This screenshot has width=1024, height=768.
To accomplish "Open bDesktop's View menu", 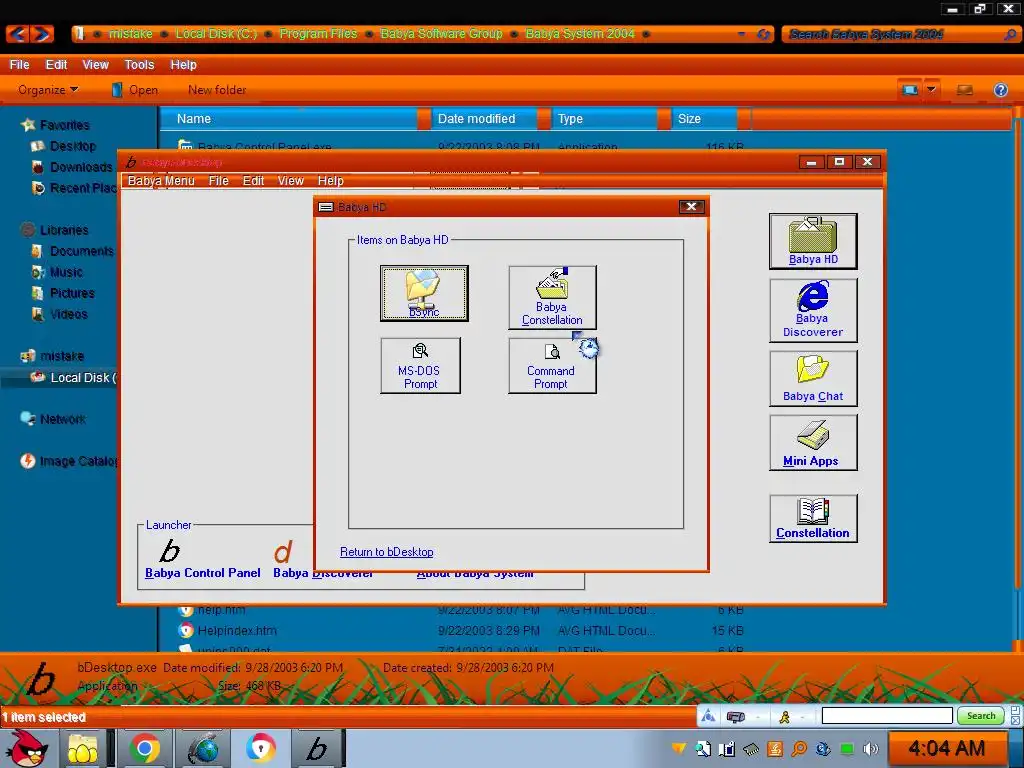I will point(291,181).
